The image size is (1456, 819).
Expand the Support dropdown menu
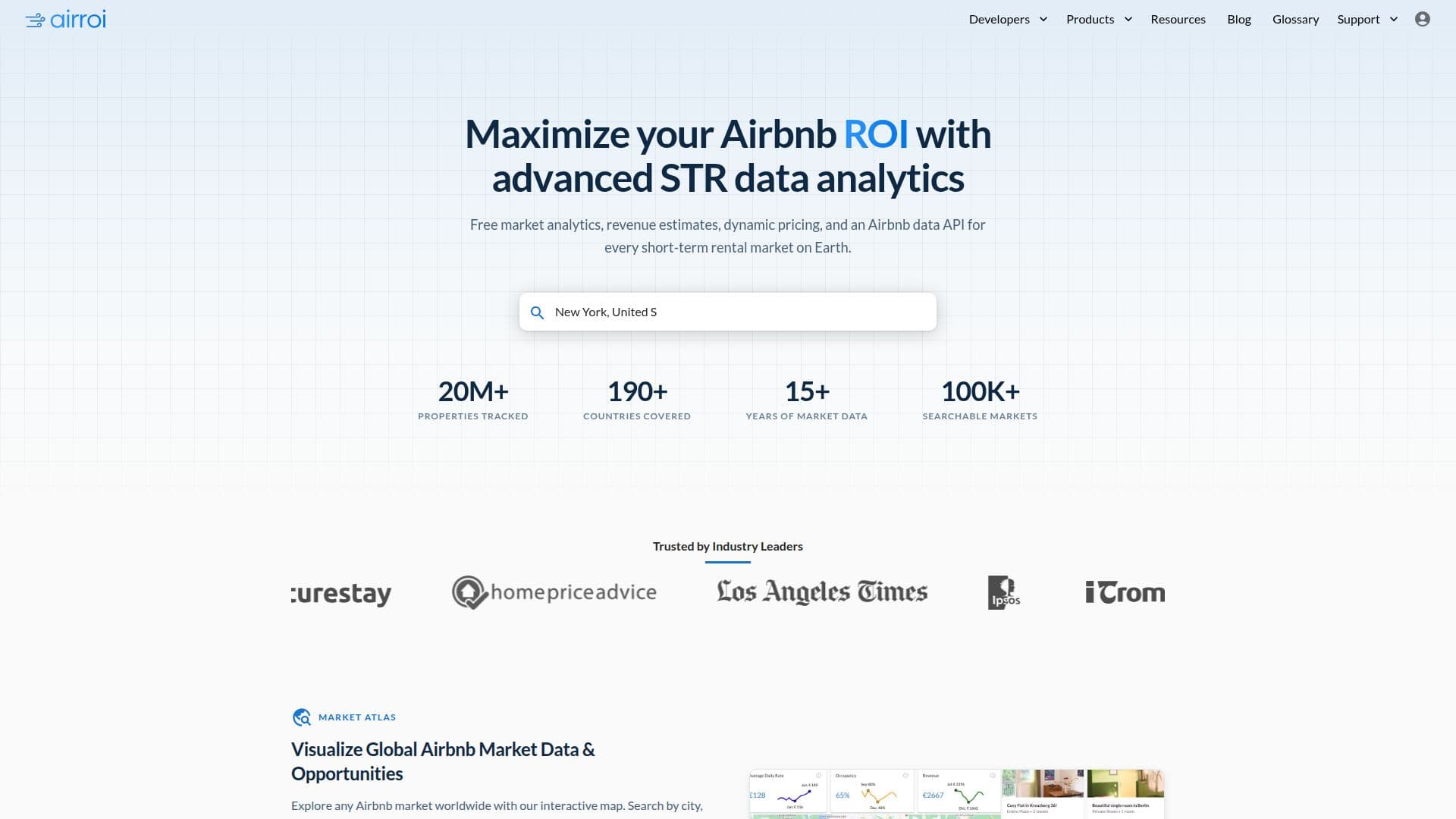[1367, 19]
